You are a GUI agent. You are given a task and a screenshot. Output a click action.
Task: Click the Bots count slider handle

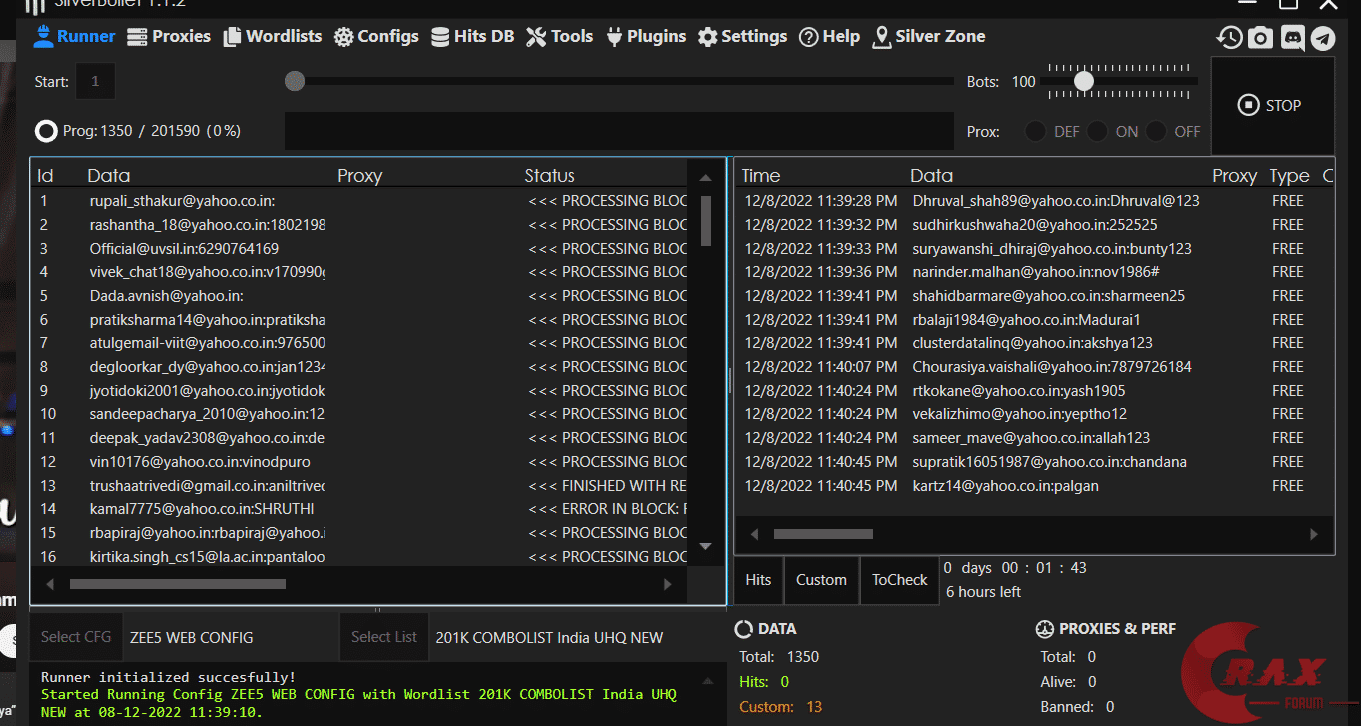1084,81
